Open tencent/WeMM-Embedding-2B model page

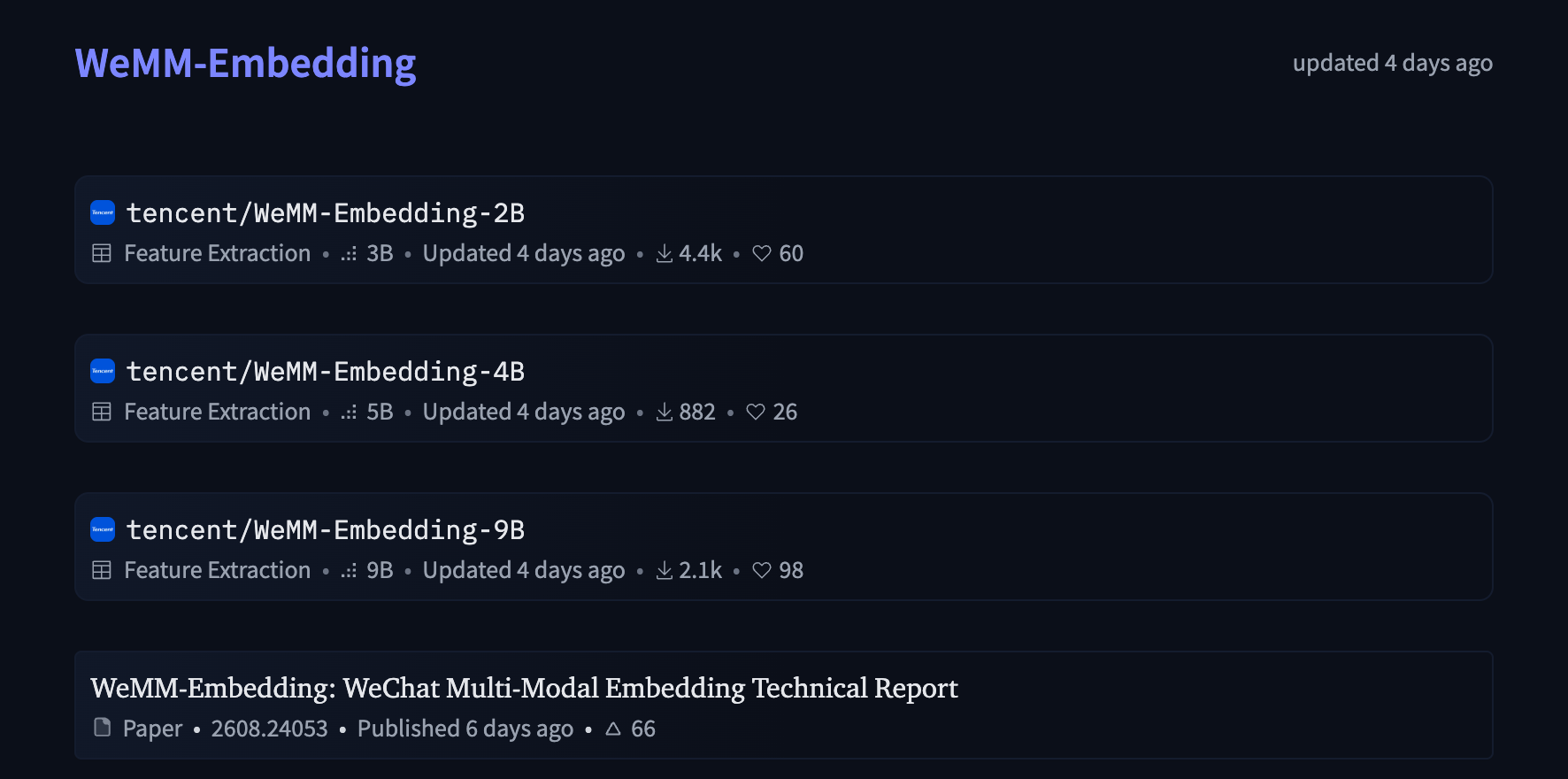pyautogui.click(x=326, y=213)
